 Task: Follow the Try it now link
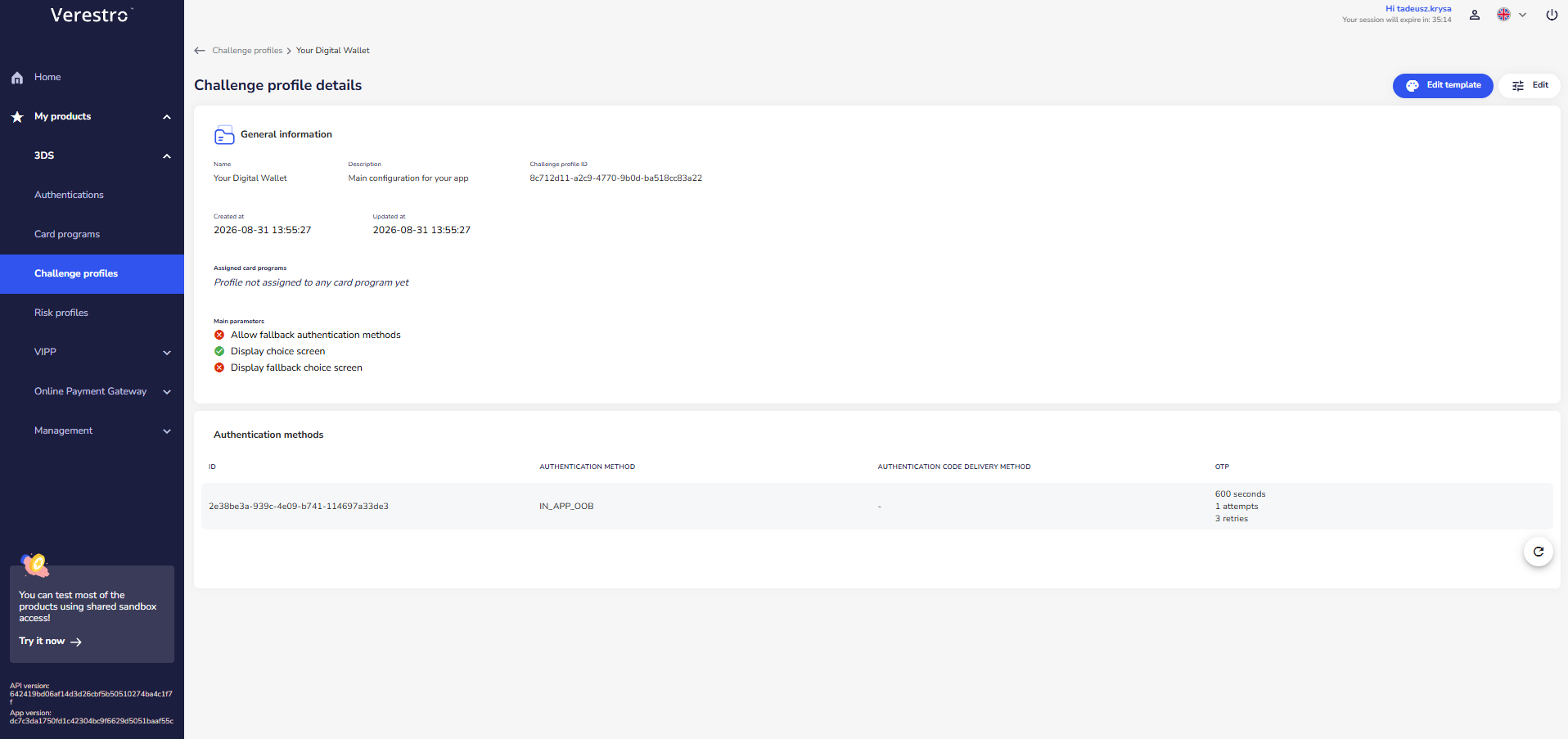pos(50,642)
